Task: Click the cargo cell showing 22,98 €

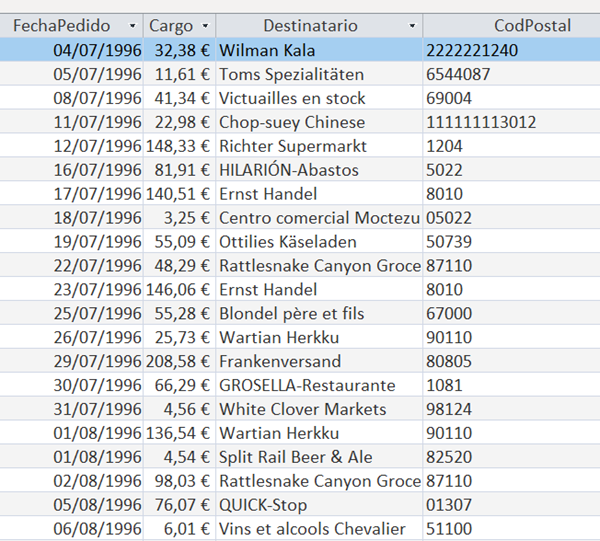Action: (x=182, y=122)
